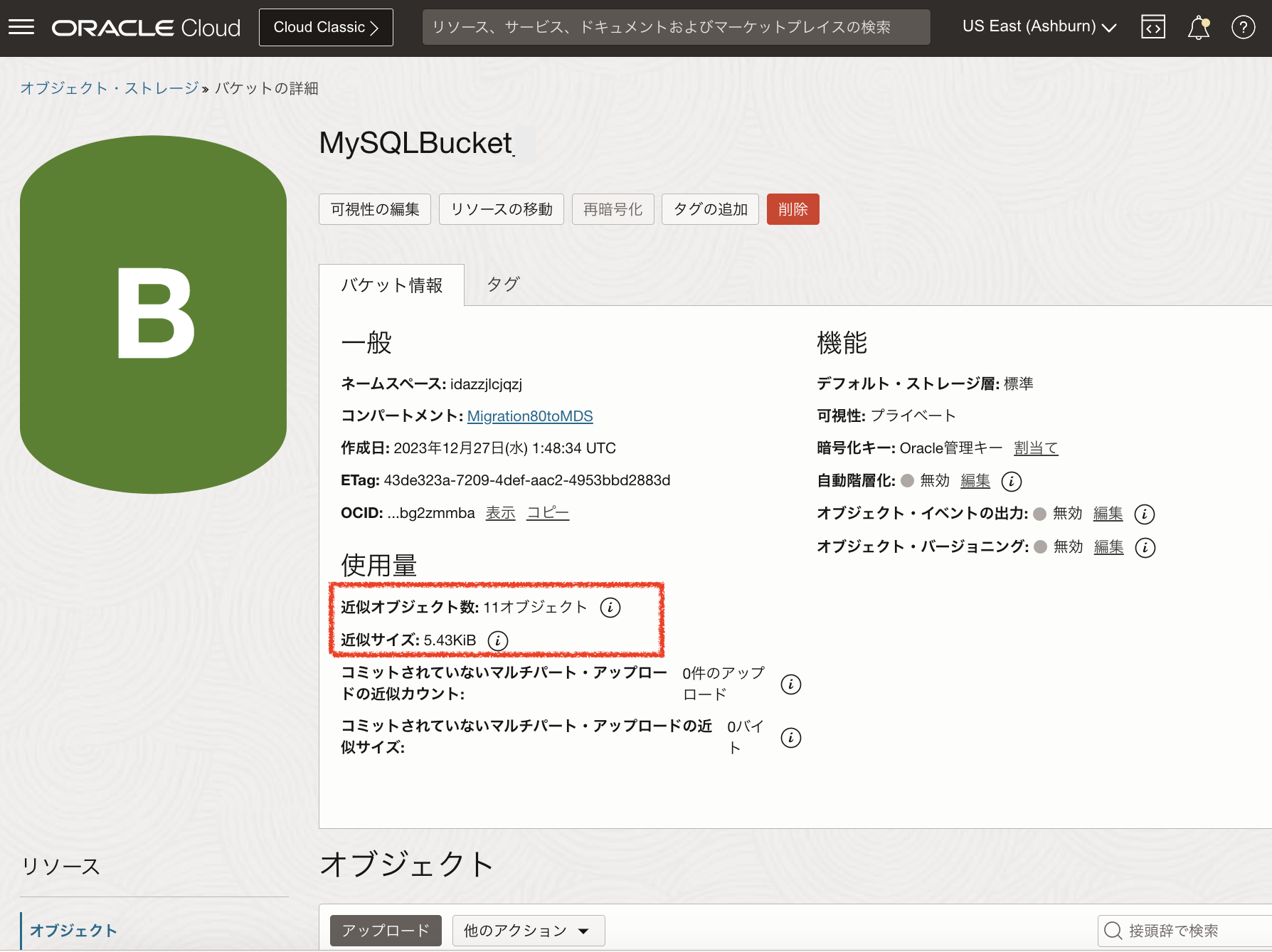Click the アップロード button

(386, 931)
